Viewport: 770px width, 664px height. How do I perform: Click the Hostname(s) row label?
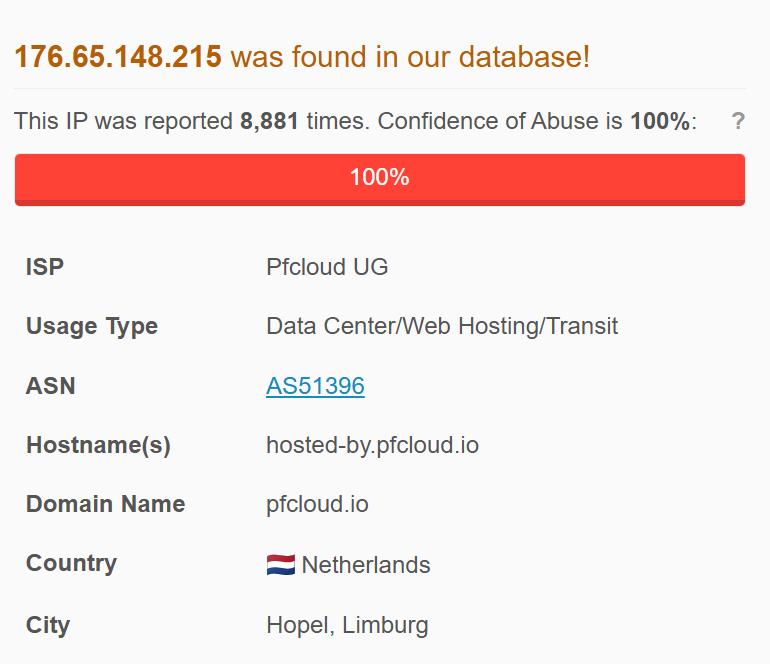click(98, 445)
